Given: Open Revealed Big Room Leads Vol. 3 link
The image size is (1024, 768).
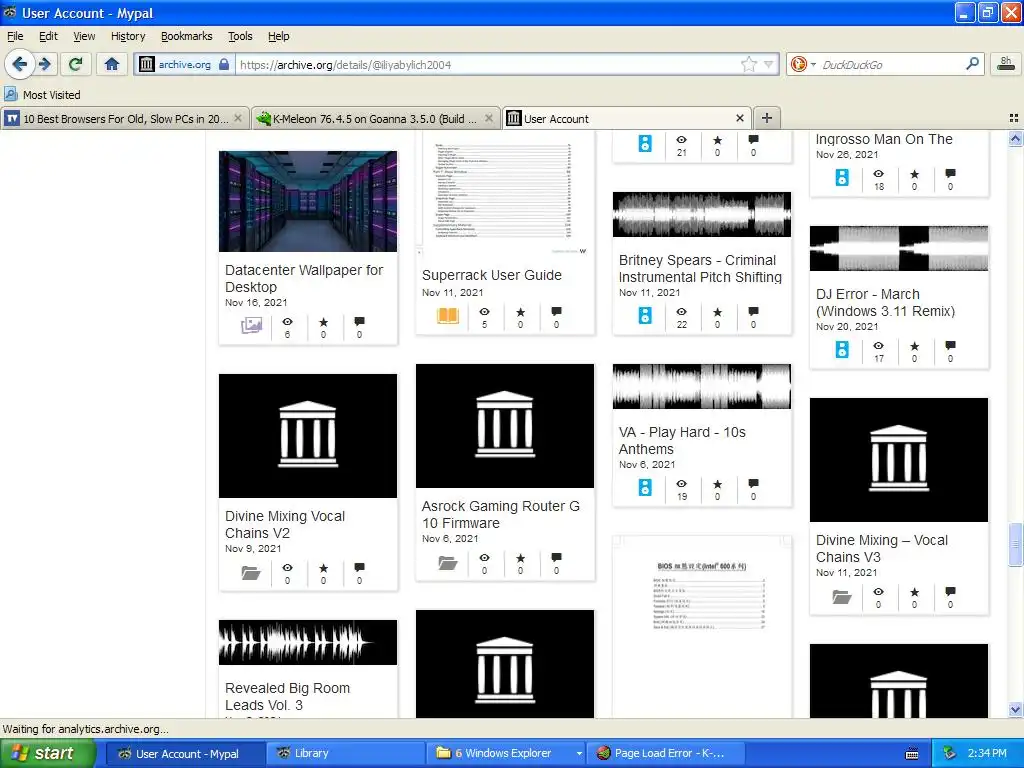Looking at the screenshot, I should 287,696.
